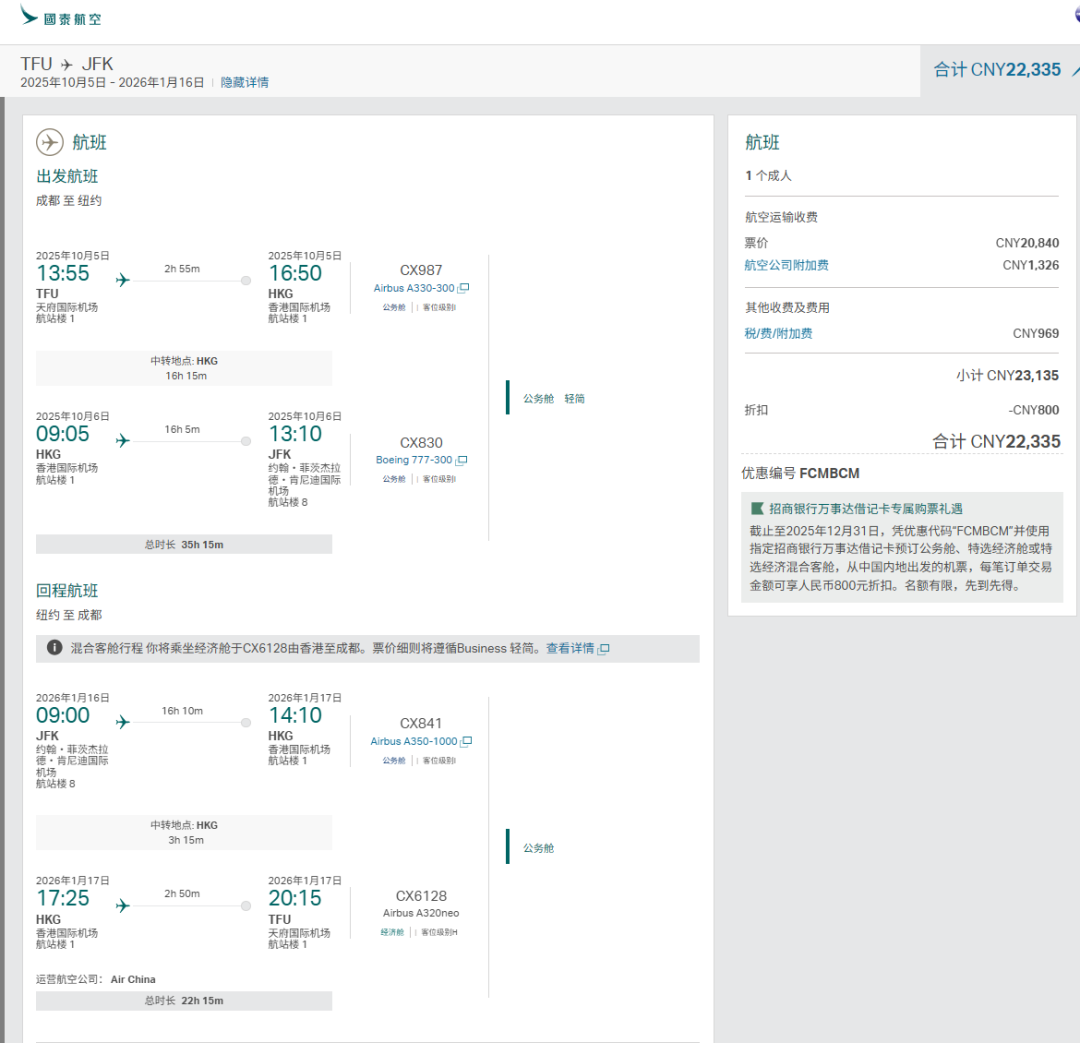
Task: Click the info icon in the 混合客舱行程 notice
Action: coord(55,648)
